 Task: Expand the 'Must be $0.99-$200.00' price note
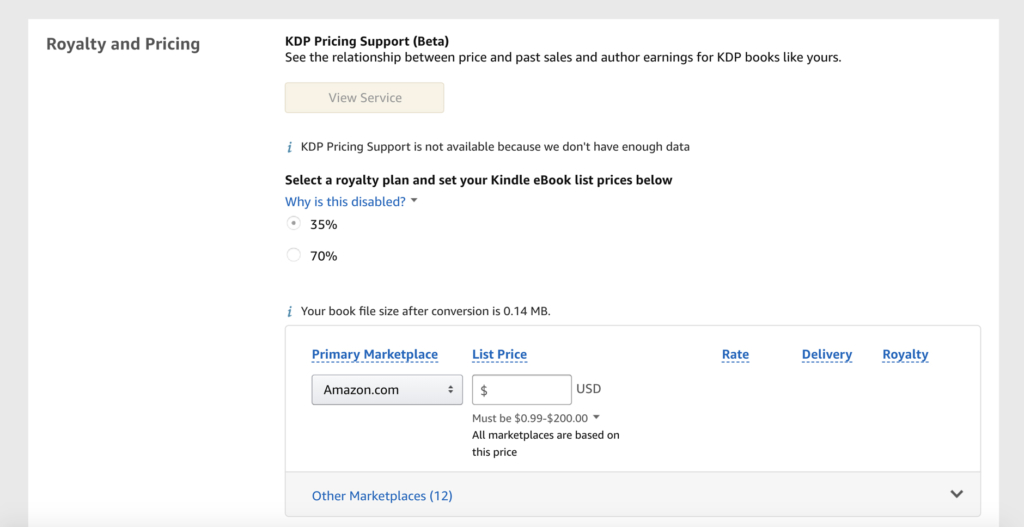pos(530,418)
